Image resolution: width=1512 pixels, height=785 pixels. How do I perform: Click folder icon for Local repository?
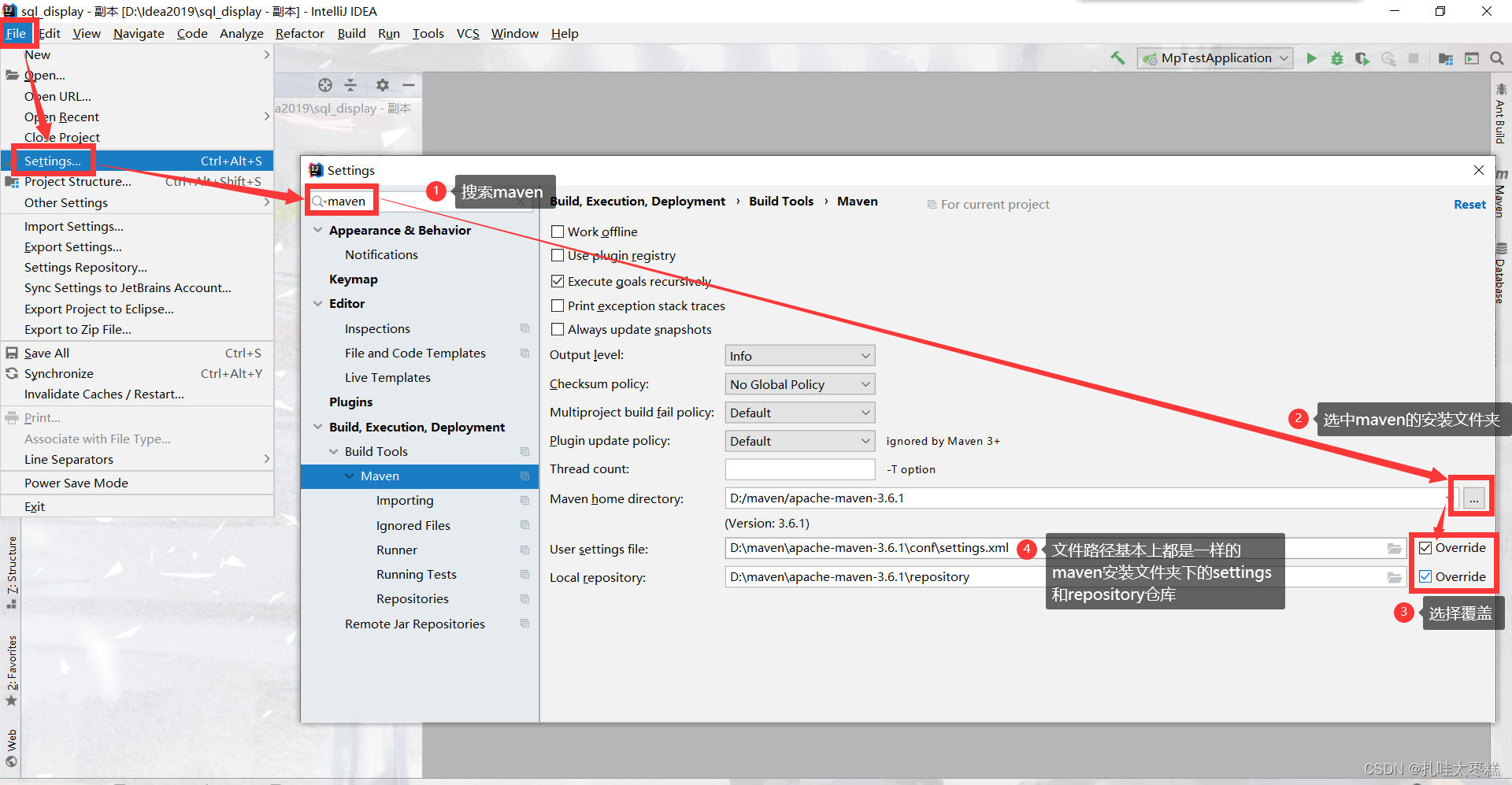(x=1394, y=577)
